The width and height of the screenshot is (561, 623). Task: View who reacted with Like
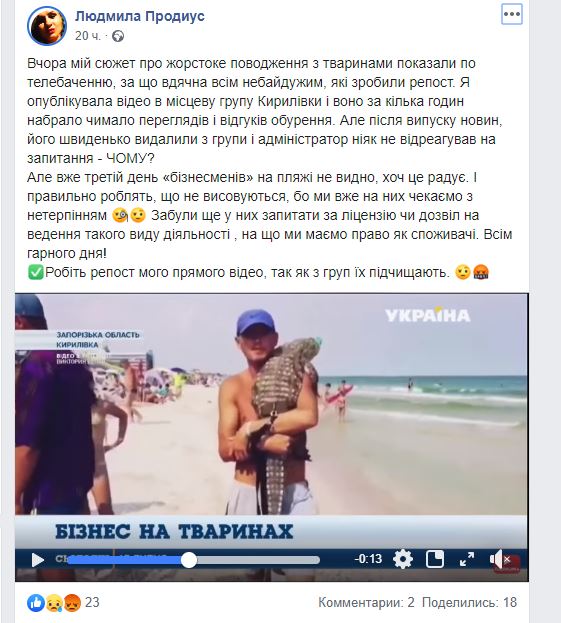pyautogui.click(x=35, y=603)
